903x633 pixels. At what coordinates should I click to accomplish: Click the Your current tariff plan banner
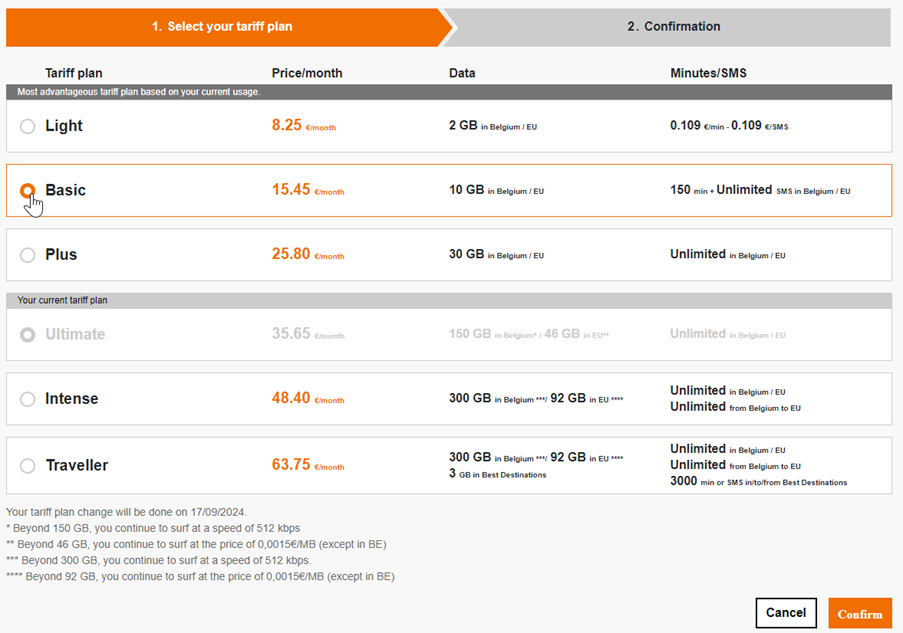(450, 300)
